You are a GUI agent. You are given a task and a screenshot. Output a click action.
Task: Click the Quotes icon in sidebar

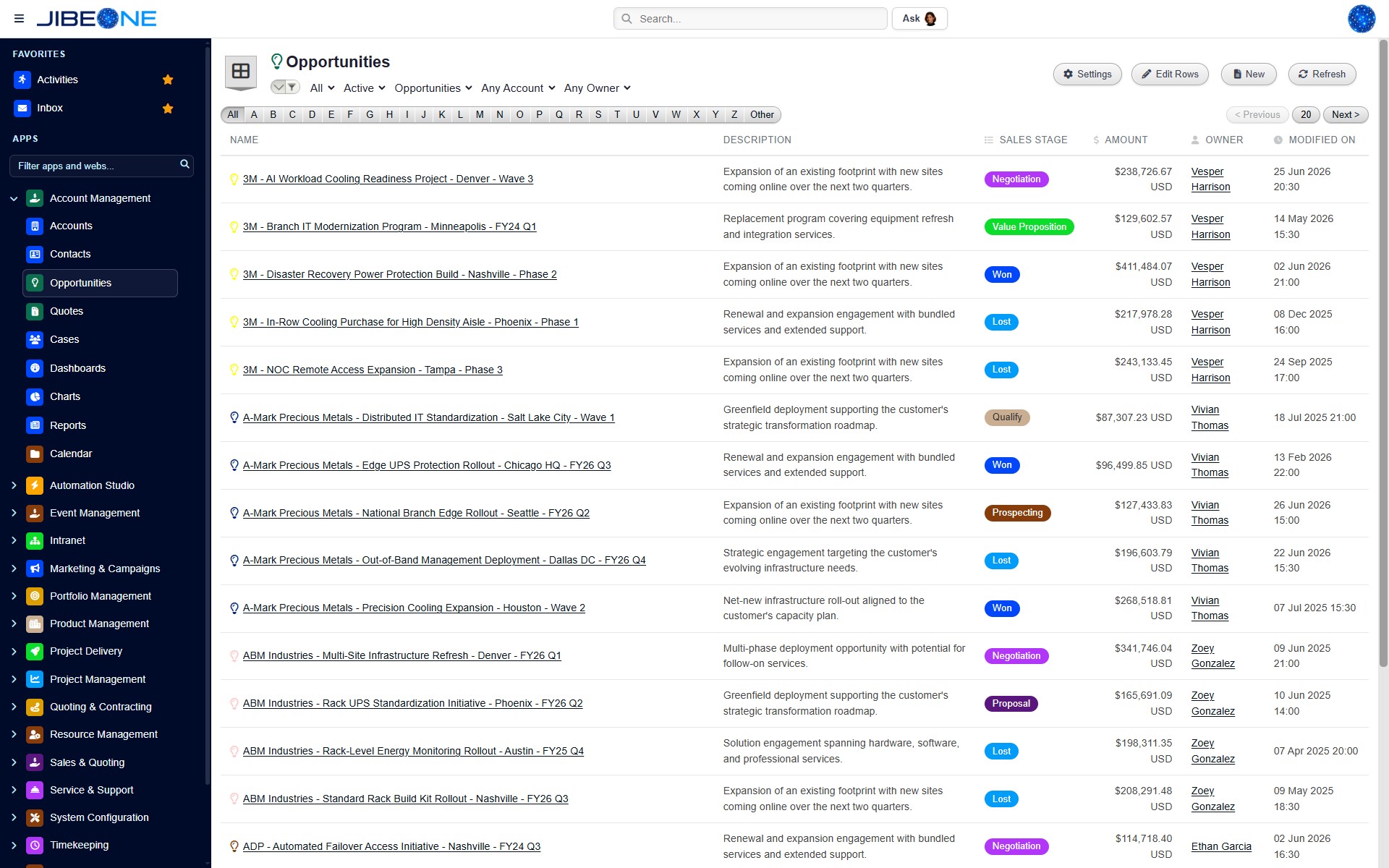point(35,311)
